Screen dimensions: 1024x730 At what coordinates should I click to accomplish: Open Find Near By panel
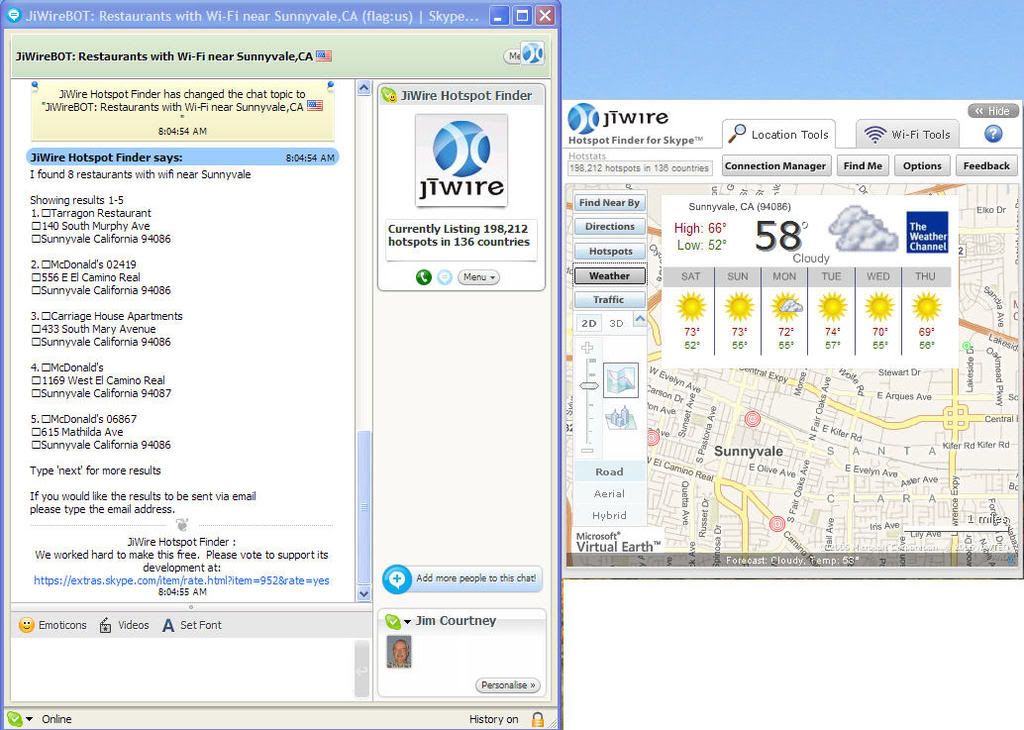coord(609,203)
